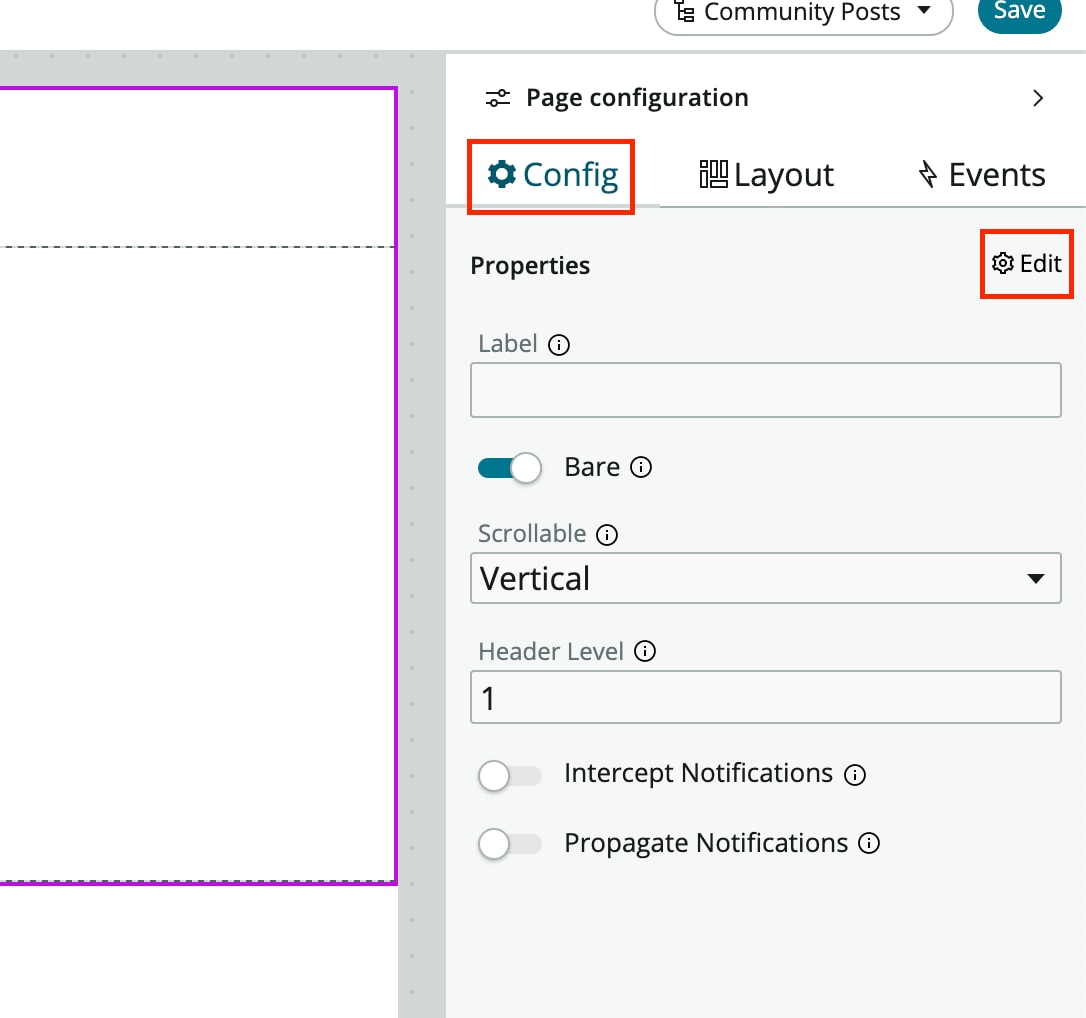Viewport: 1086px width, 1018px height.
Task: Enable Intercept Notifications
Action: coord(510,775)
